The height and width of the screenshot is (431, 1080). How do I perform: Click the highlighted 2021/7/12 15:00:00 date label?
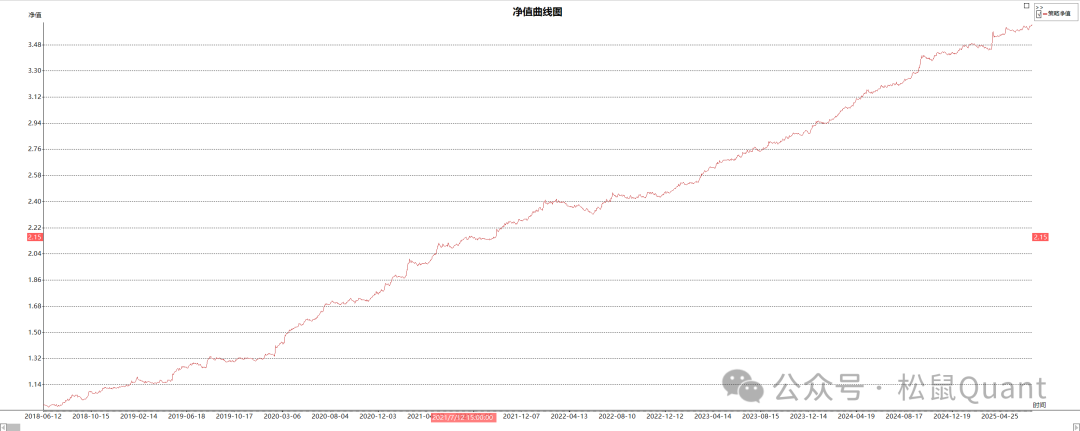[x=463, y=416]
